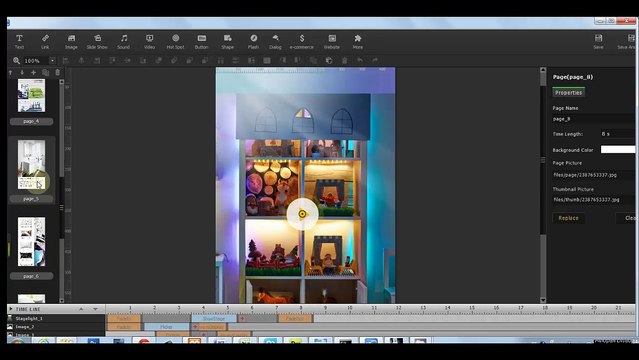Select the ShowStage block on StageLight_1 track

[214, 318]
